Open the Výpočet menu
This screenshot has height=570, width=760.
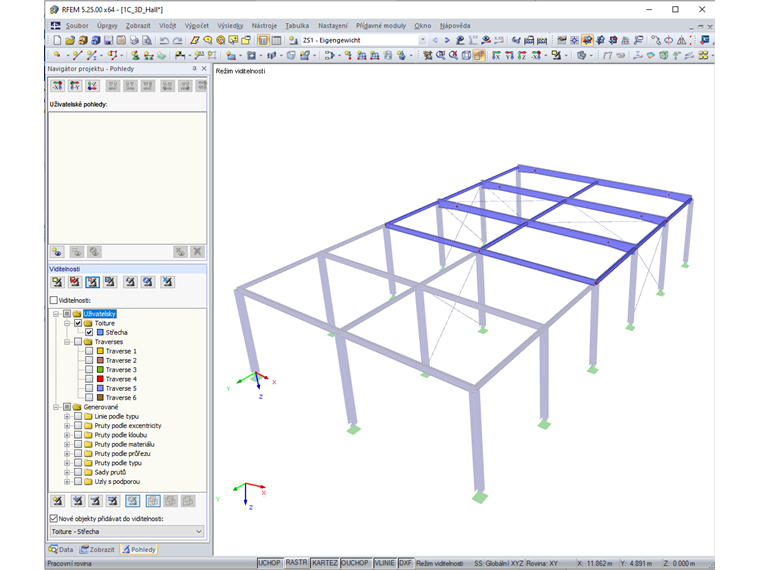[x=197, y=26]
